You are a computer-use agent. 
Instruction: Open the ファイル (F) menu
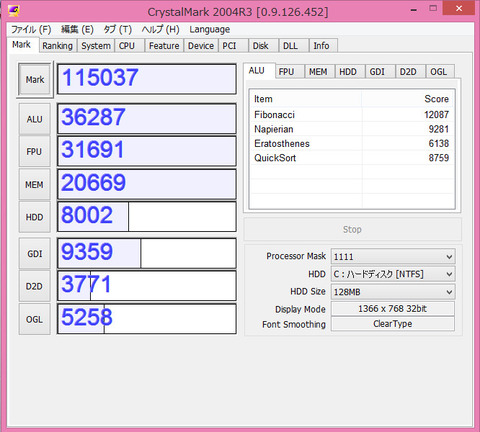(x=31, y=29)
